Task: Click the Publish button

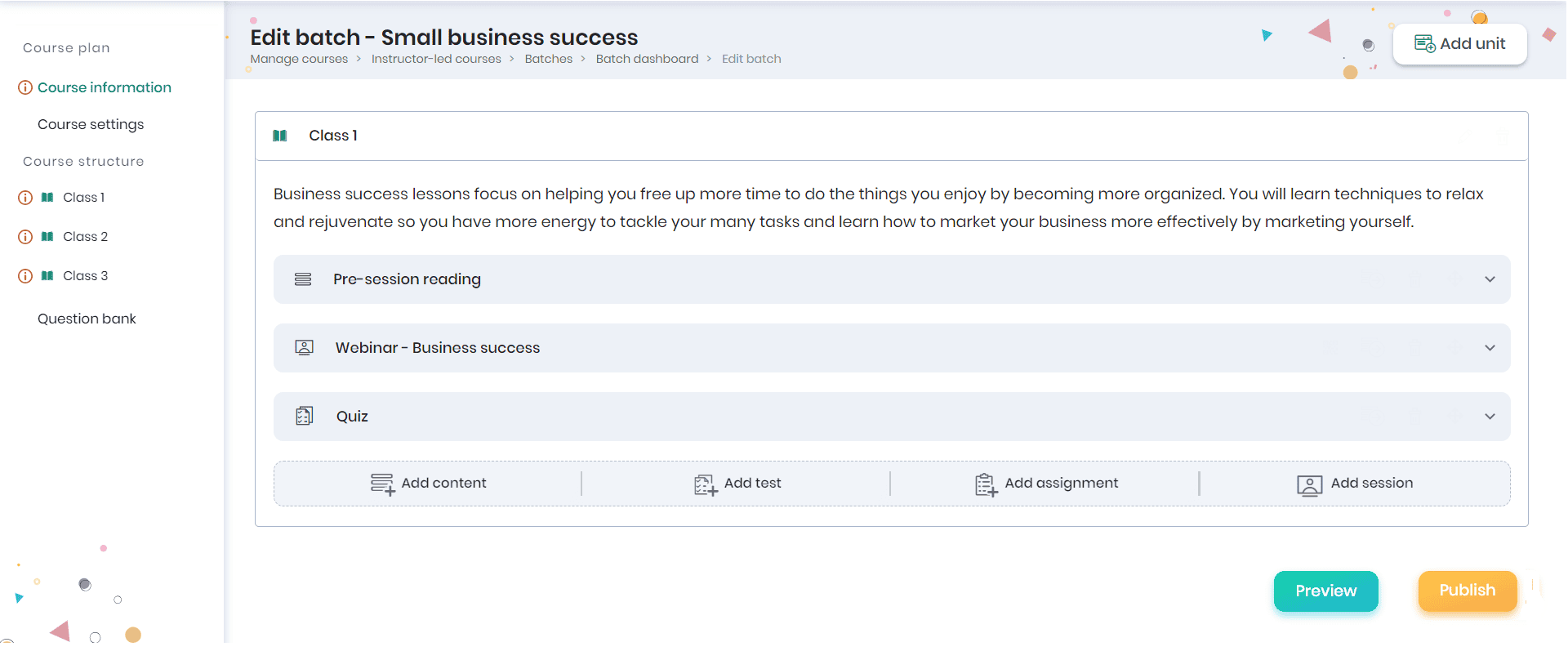Action: coord(1467,591)
